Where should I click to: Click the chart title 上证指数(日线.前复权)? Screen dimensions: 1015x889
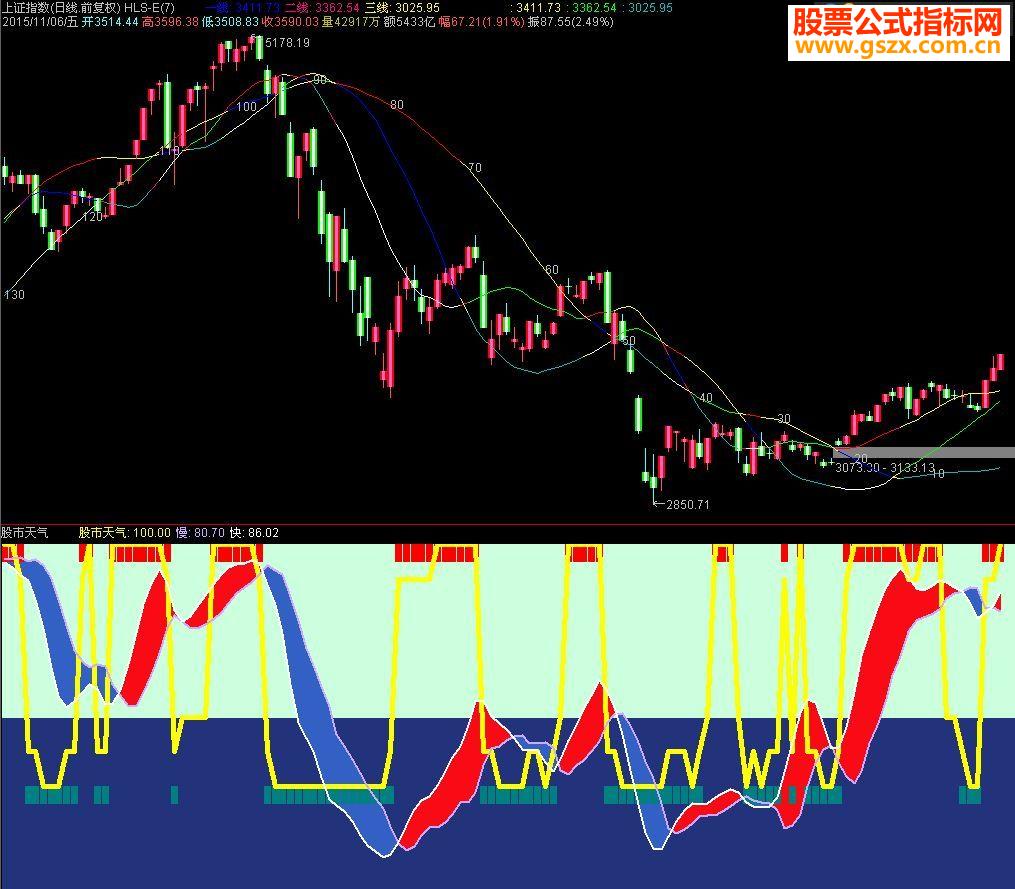(x=61, y=8)
